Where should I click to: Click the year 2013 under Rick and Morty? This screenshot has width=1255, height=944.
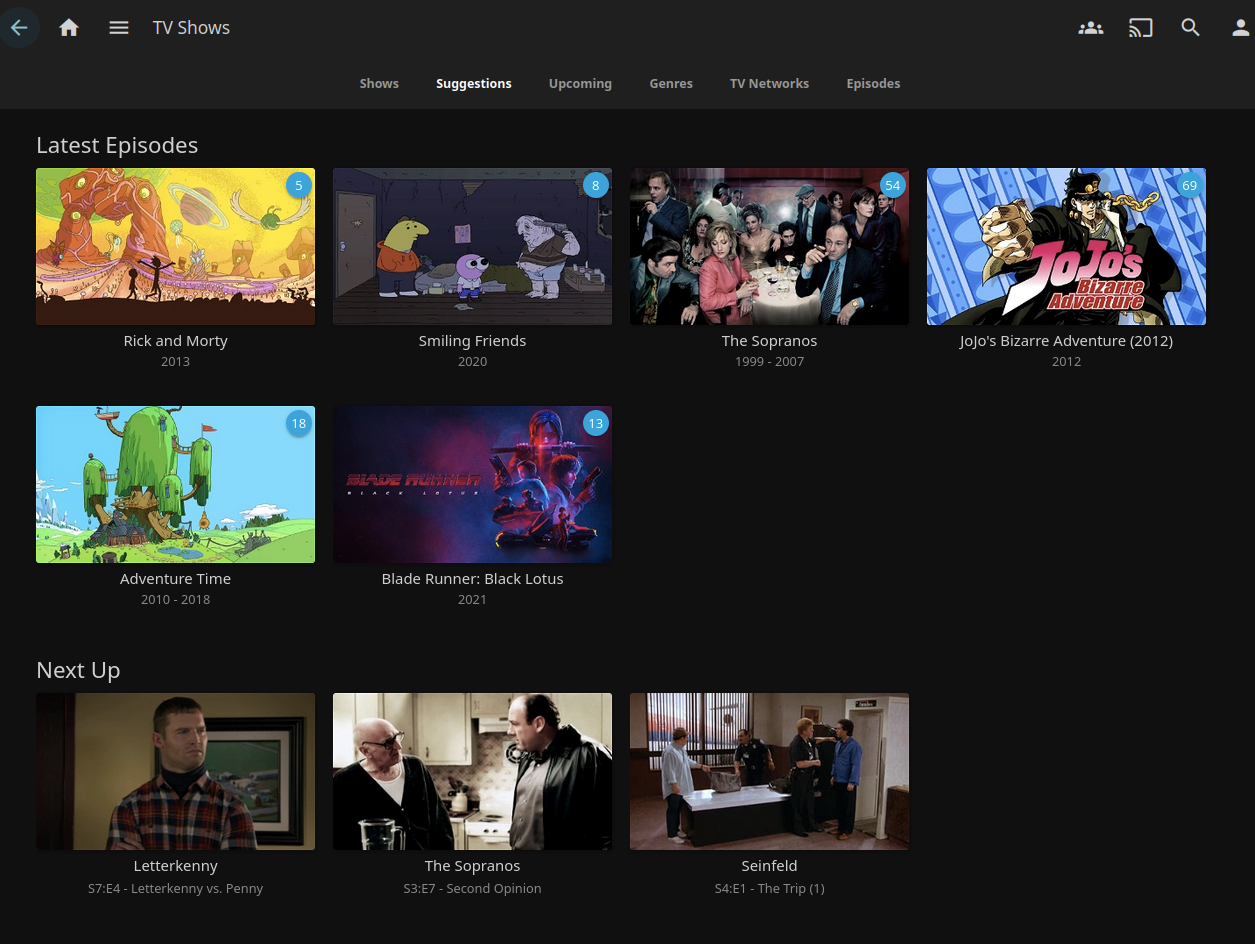click(175, 362)
